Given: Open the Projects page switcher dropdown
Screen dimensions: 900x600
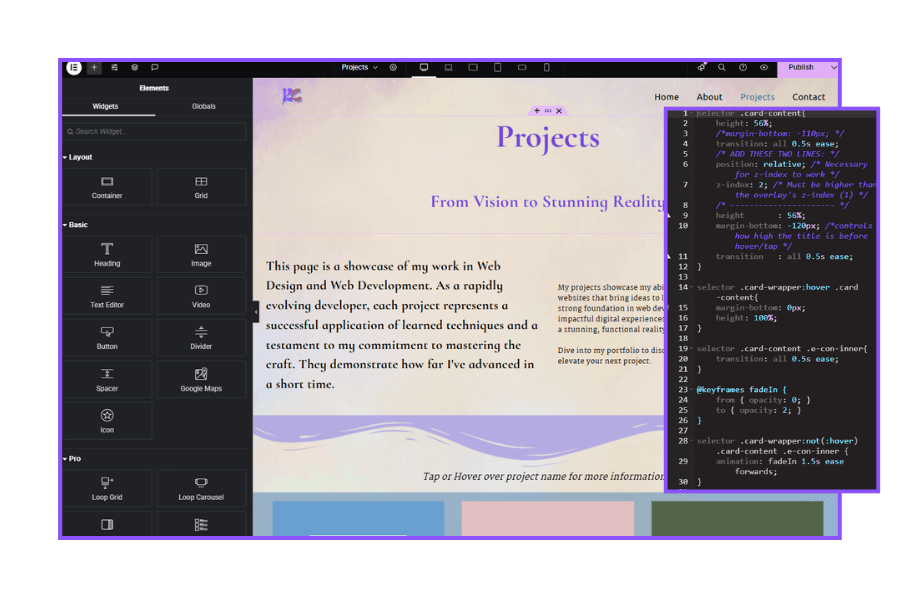Looking at the screenshot, I should click(x=360, y=67).
